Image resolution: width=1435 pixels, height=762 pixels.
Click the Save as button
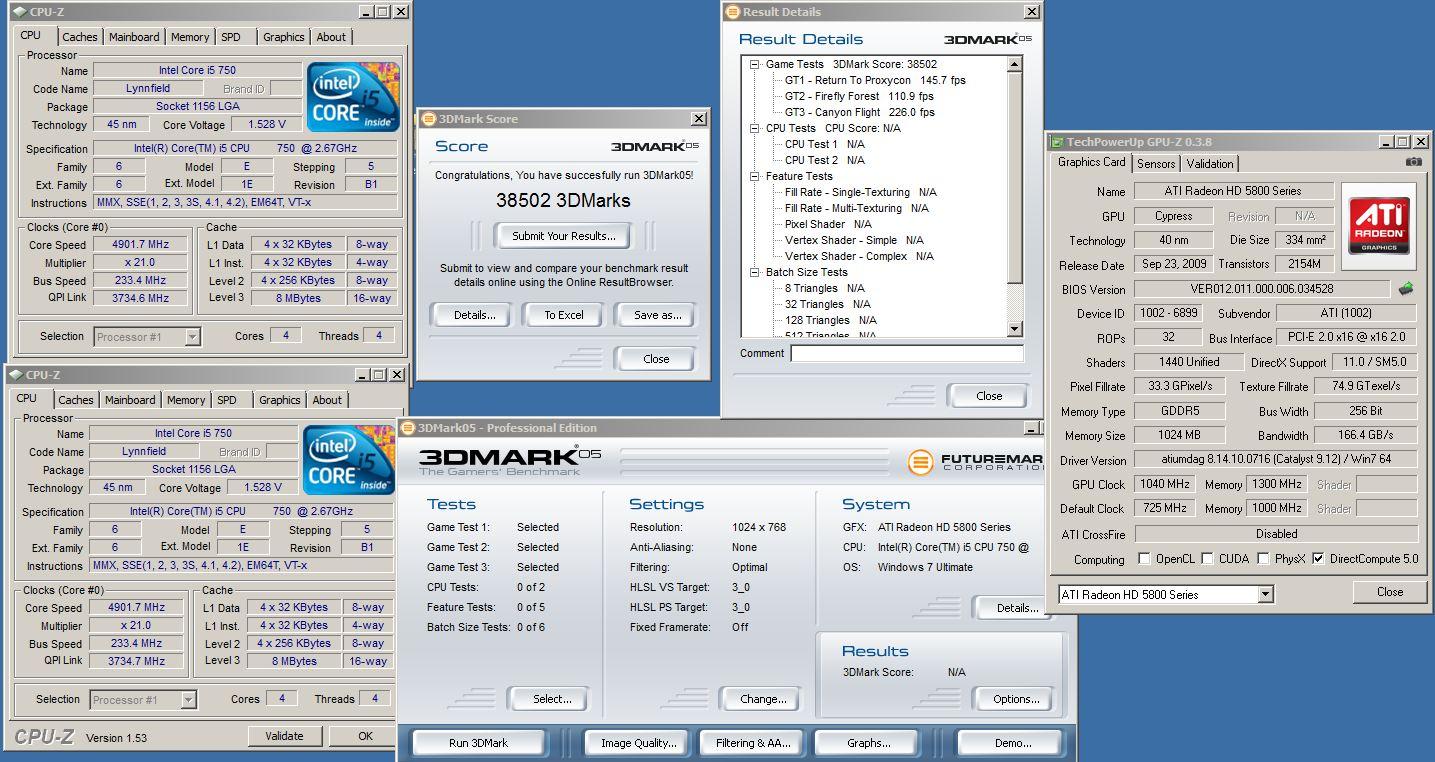pyautogui.click(x=657, y=315)
